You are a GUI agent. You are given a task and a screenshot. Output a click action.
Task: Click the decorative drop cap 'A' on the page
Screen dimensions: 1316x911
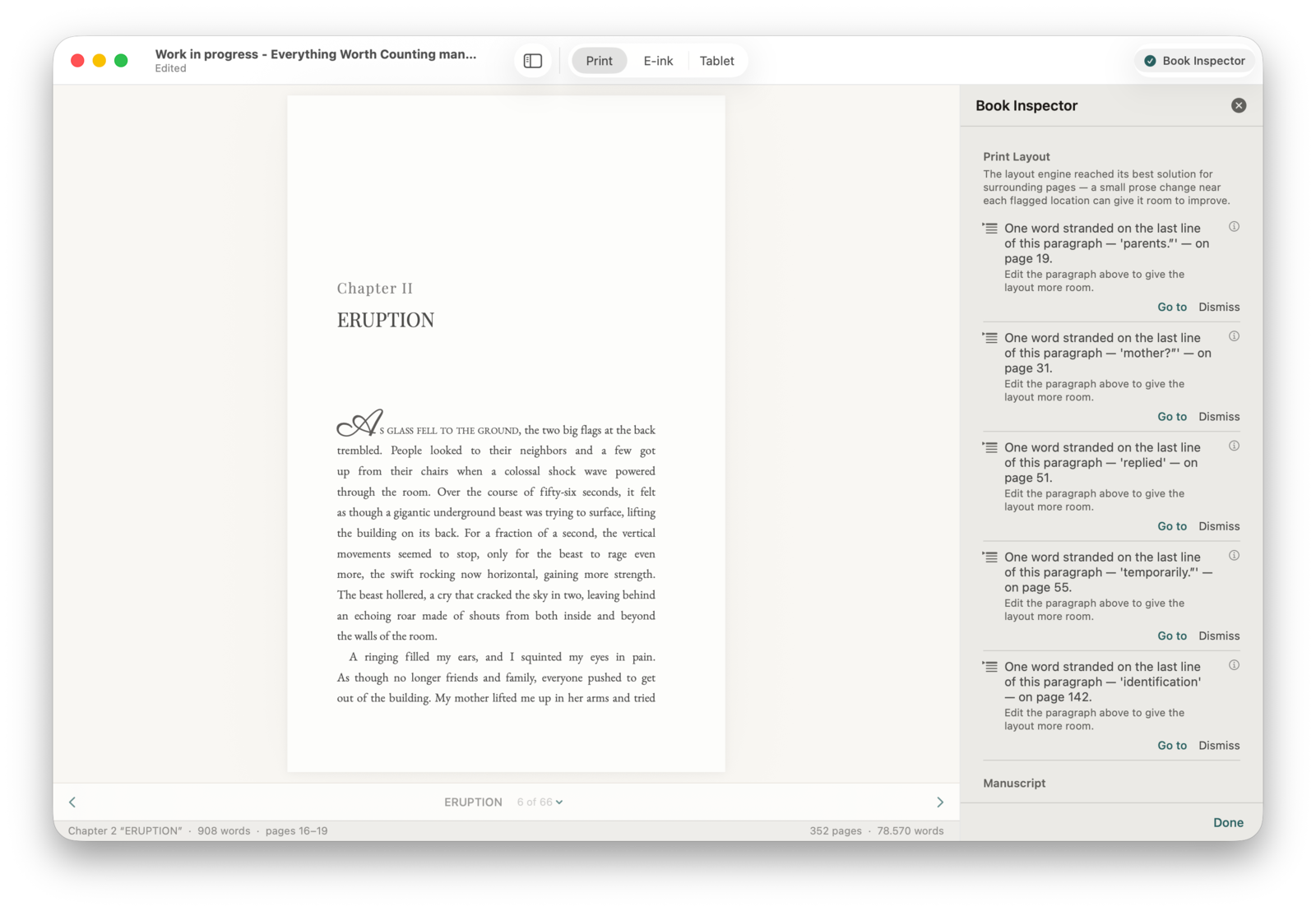tap(360, 423)
